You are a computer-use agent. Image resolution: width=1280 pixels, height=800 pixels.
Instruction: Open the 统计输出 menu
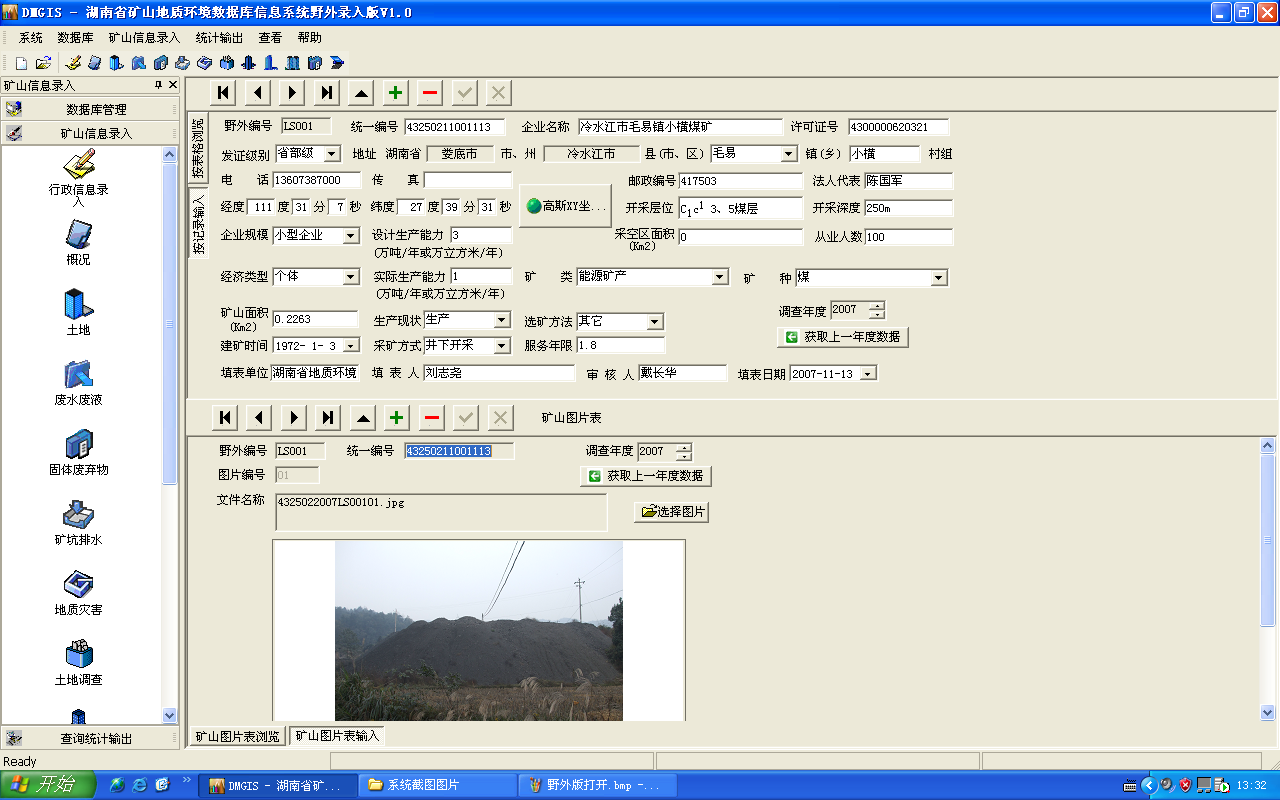click(218, 37)
